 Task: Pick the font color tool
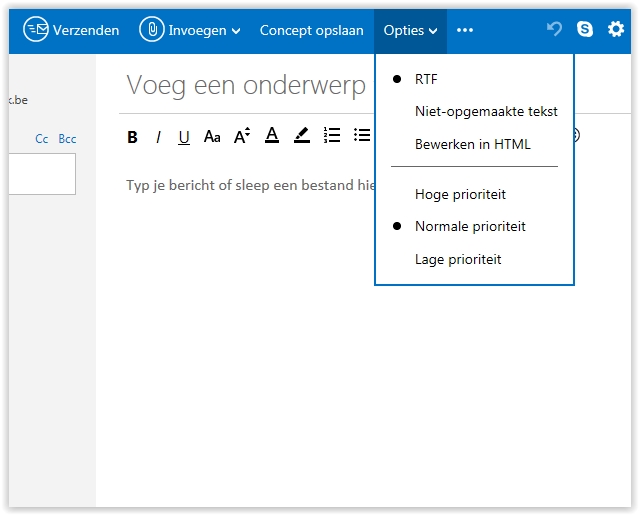(271, 137)
